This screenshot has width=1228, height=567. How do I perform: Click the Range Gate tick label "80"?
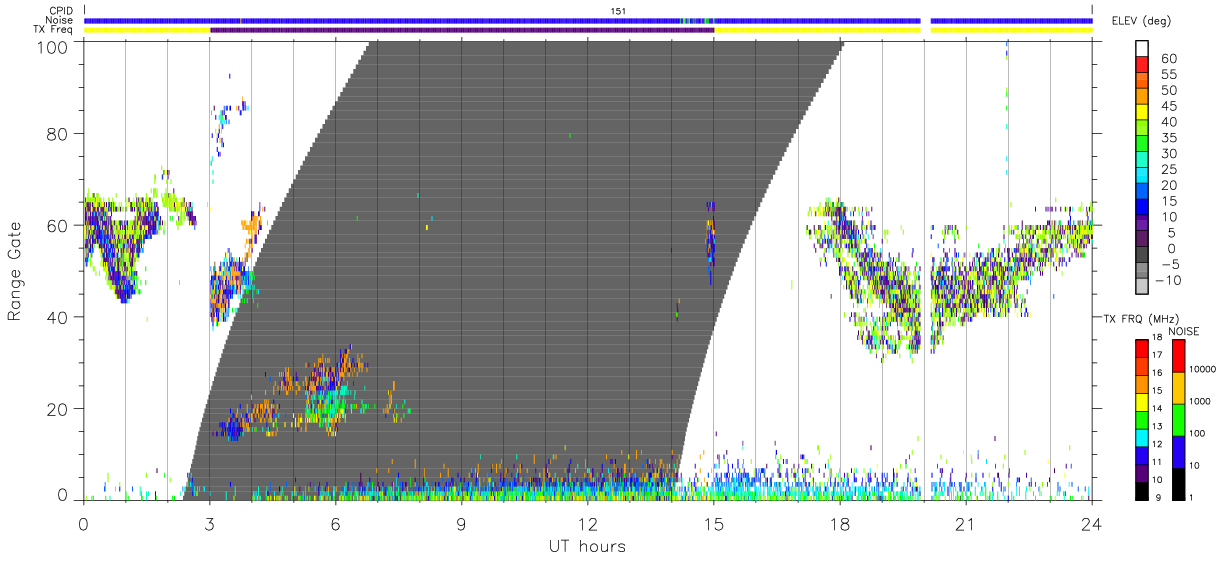pos(59,133)
